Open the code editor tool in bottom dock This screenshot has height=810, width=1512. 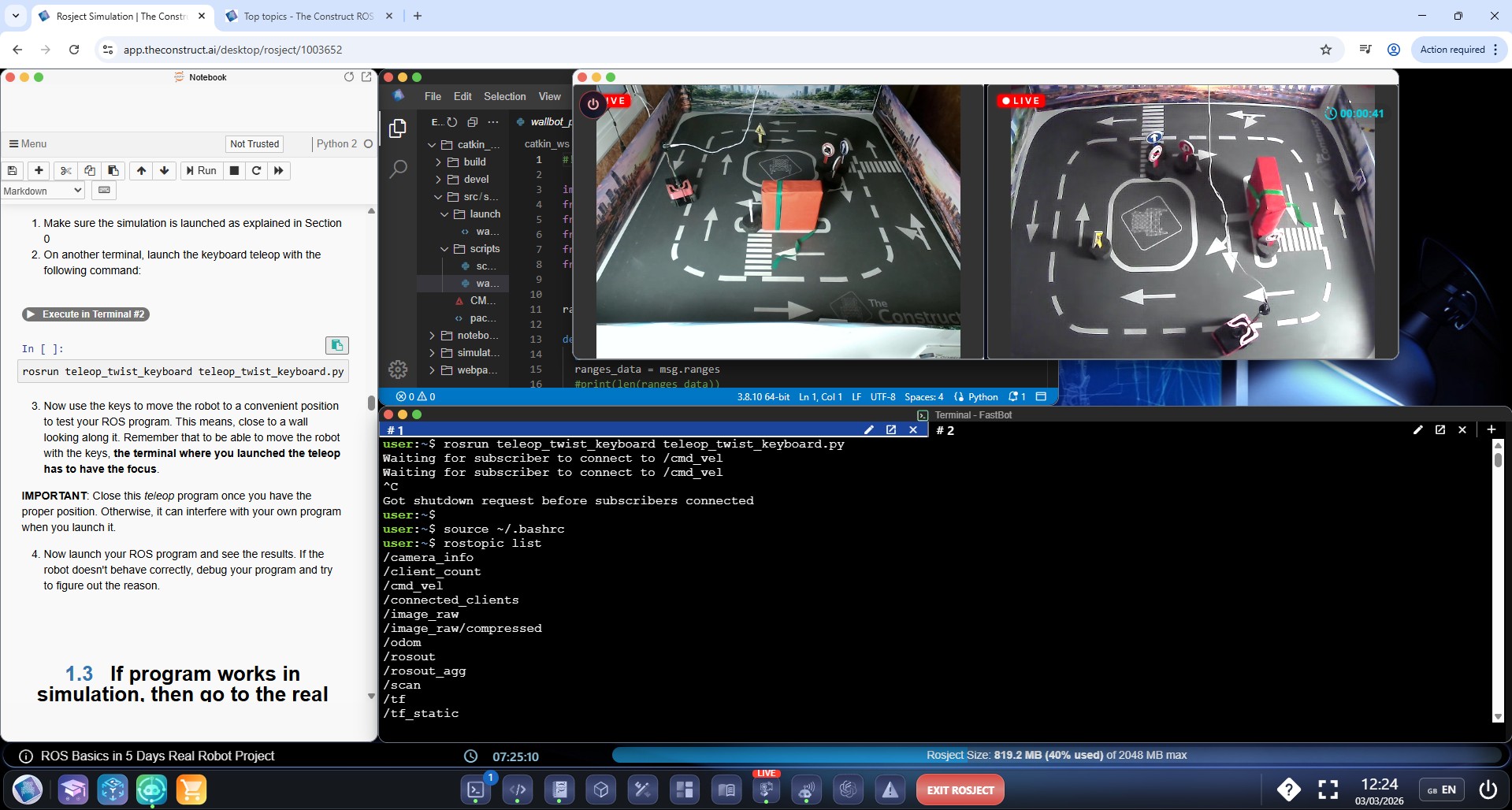518,790
